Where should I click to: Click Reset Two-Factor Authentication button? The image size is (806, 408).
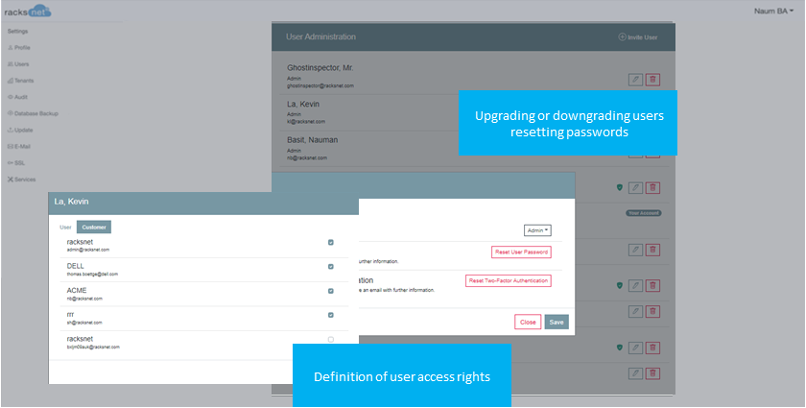pos(508,281)
